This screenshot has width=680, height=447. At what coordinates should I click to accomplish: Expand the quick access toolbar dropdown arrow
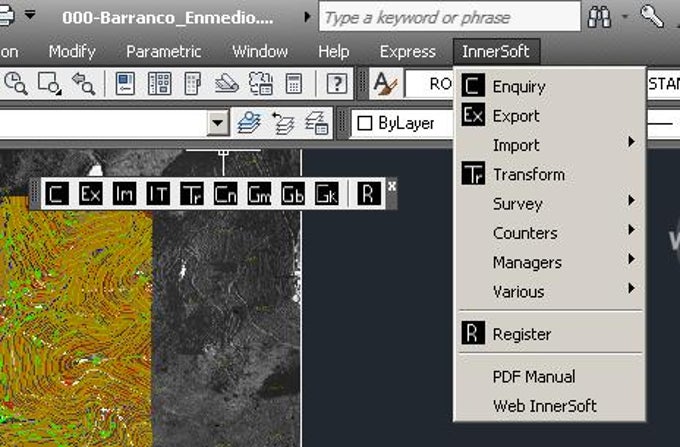click(30, 15)
